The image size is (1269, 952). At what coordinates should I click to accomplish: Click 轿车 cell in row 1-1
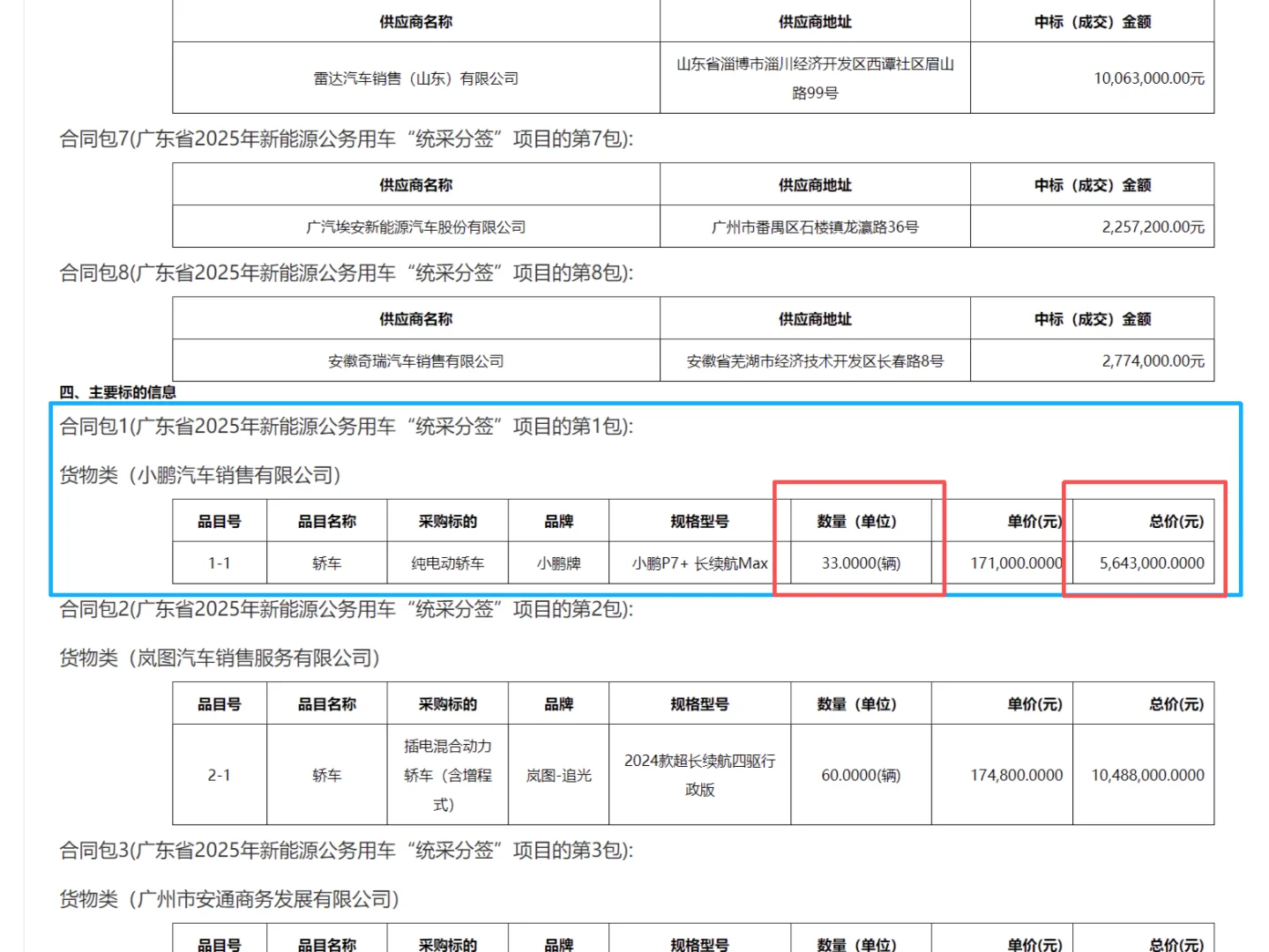pyautogui.click(x=326, y=563)
